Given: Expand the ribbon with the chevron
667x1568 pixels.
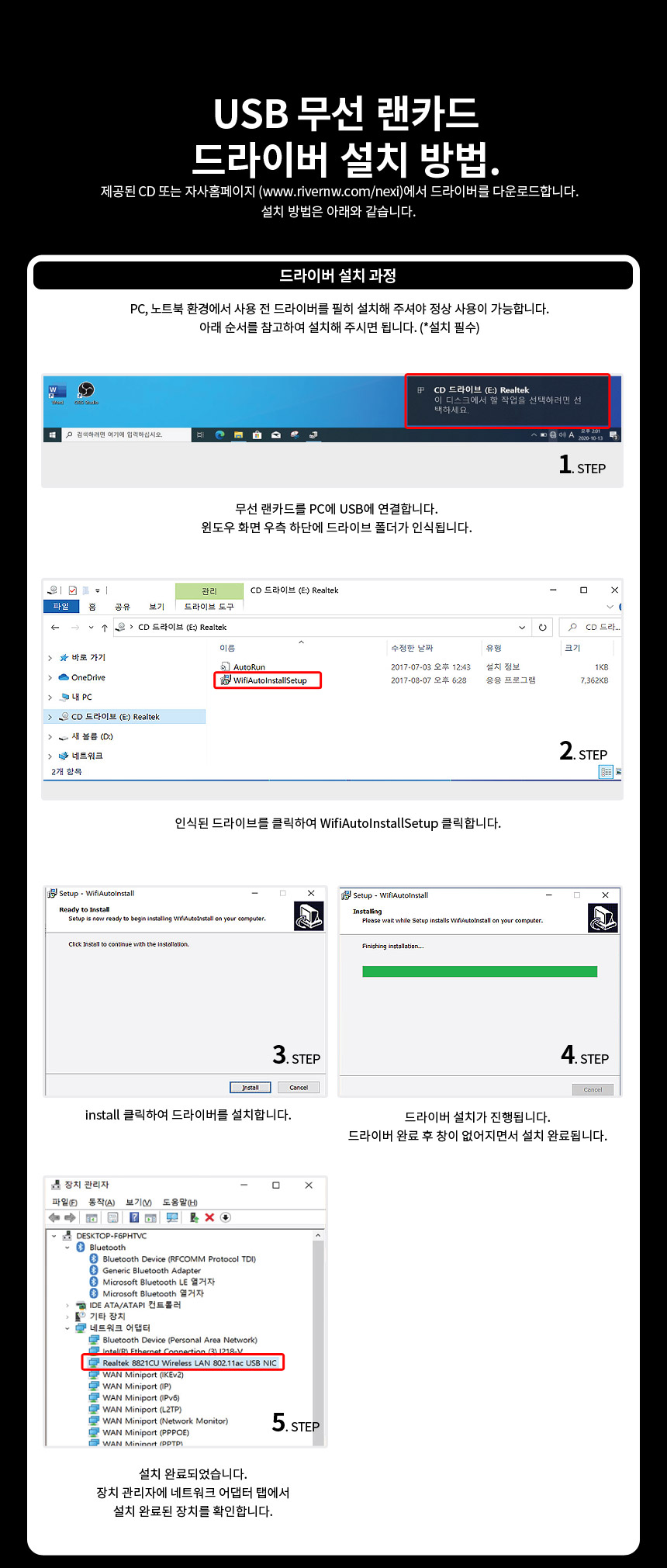Looking at the screenshot, I should (610, 607).
